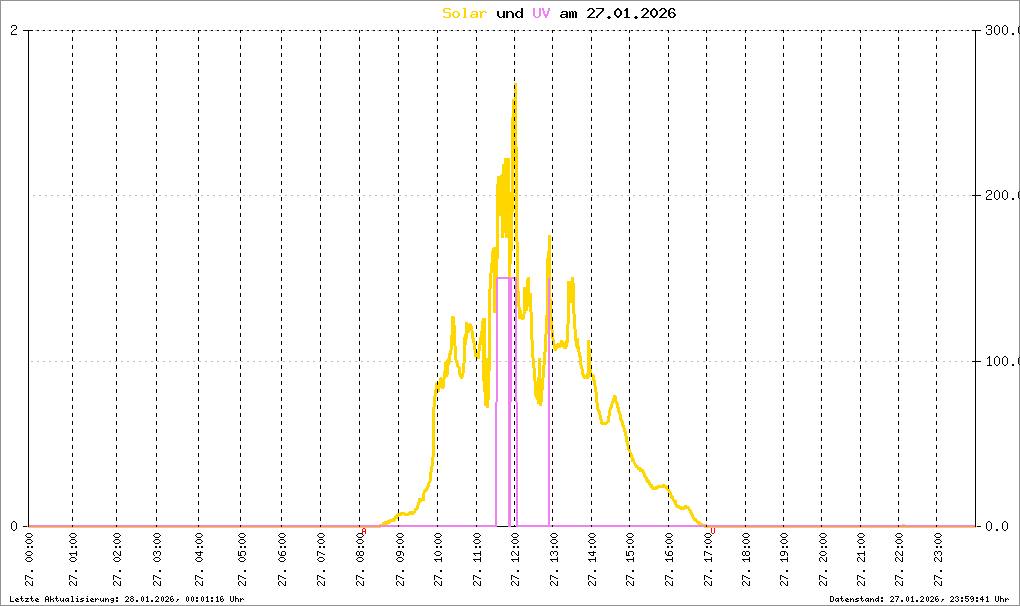Click the "2" label on the left axis
The width and height of the screenshot is (1020, 606).
[14, 31]
